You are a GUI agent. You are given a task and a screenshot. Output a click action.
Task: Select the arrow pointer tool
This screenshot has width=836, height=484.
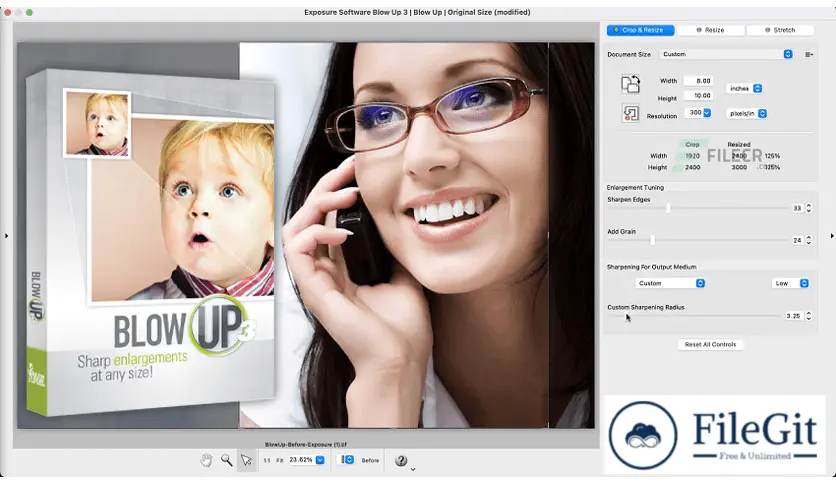[x=246, y=460]
